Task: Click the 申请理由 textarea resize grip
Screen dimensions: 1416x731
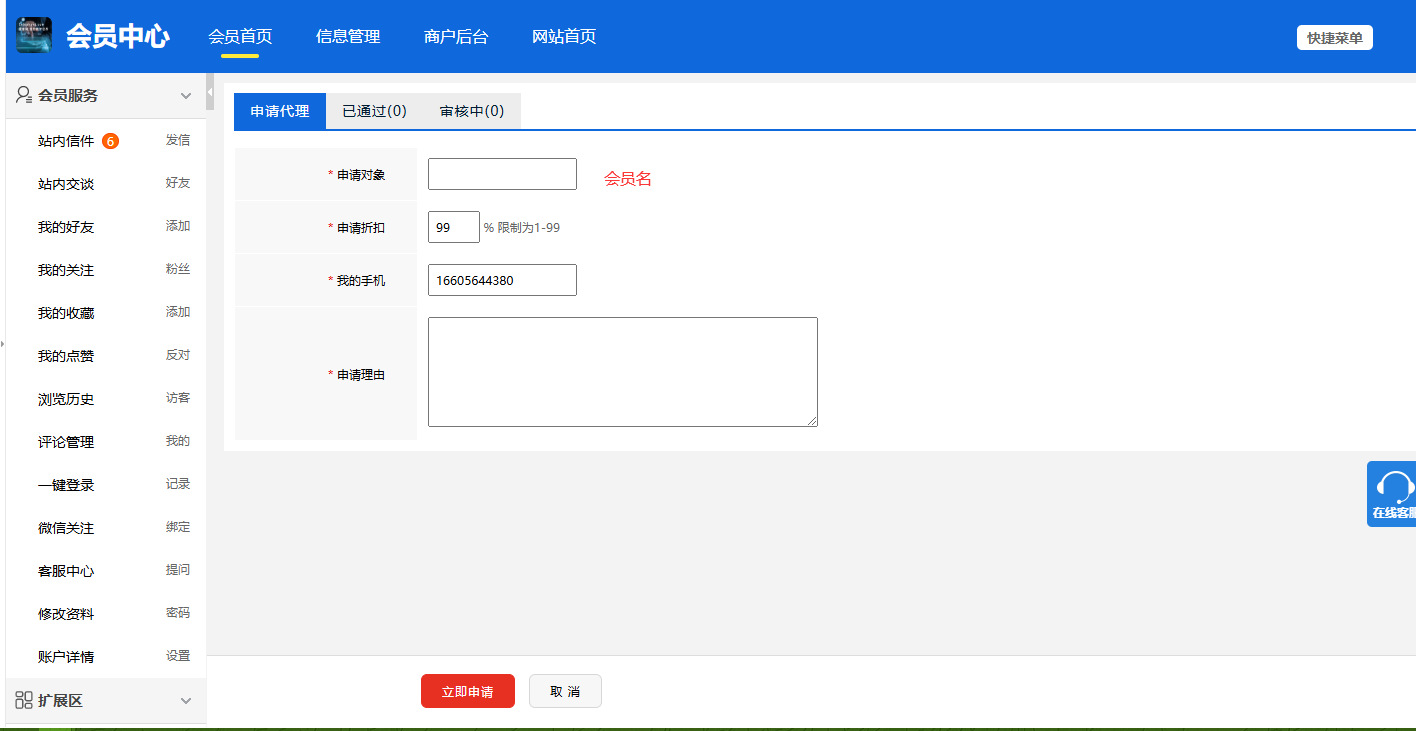Action: tap(812, 421)
